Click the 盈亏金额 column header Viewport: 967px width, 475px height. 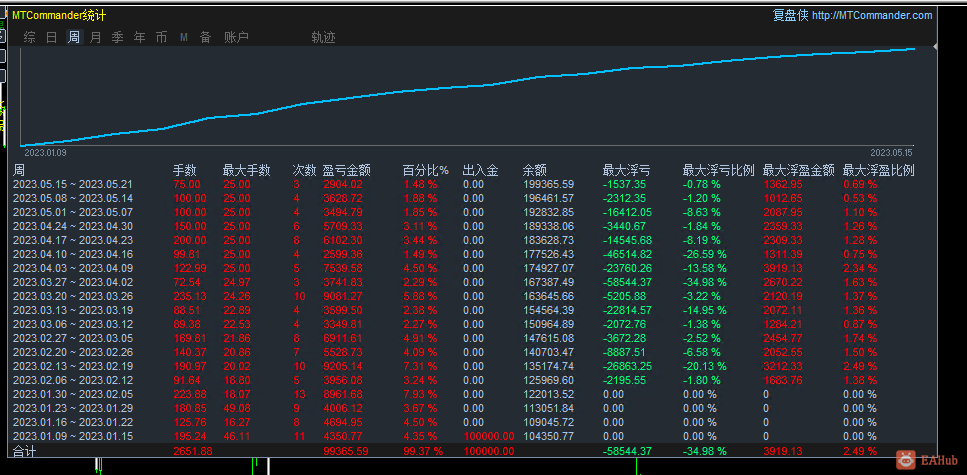pos(346,170)
